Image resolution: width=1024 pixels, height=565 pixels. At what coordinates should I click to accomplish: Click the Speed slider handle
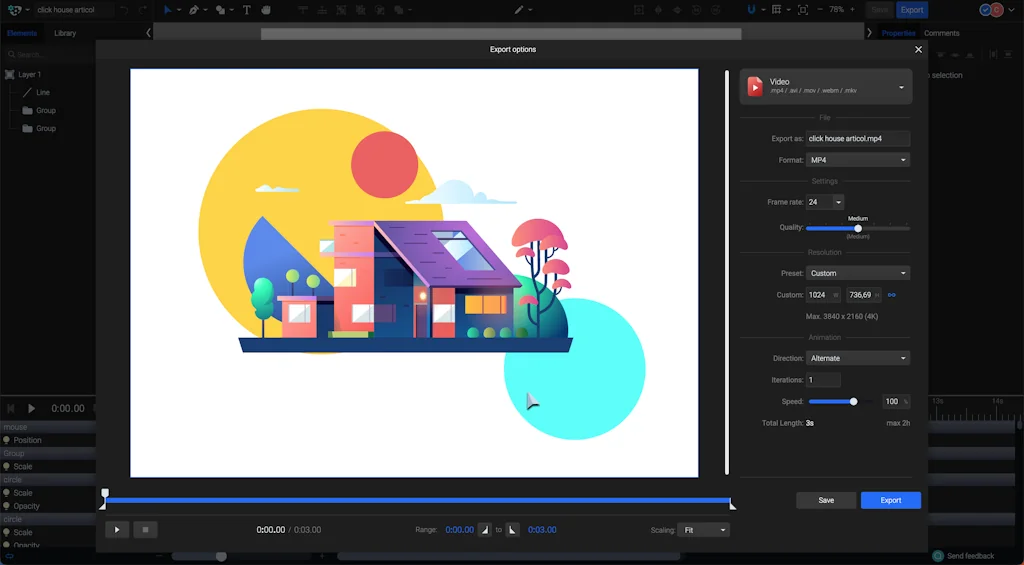853,402
